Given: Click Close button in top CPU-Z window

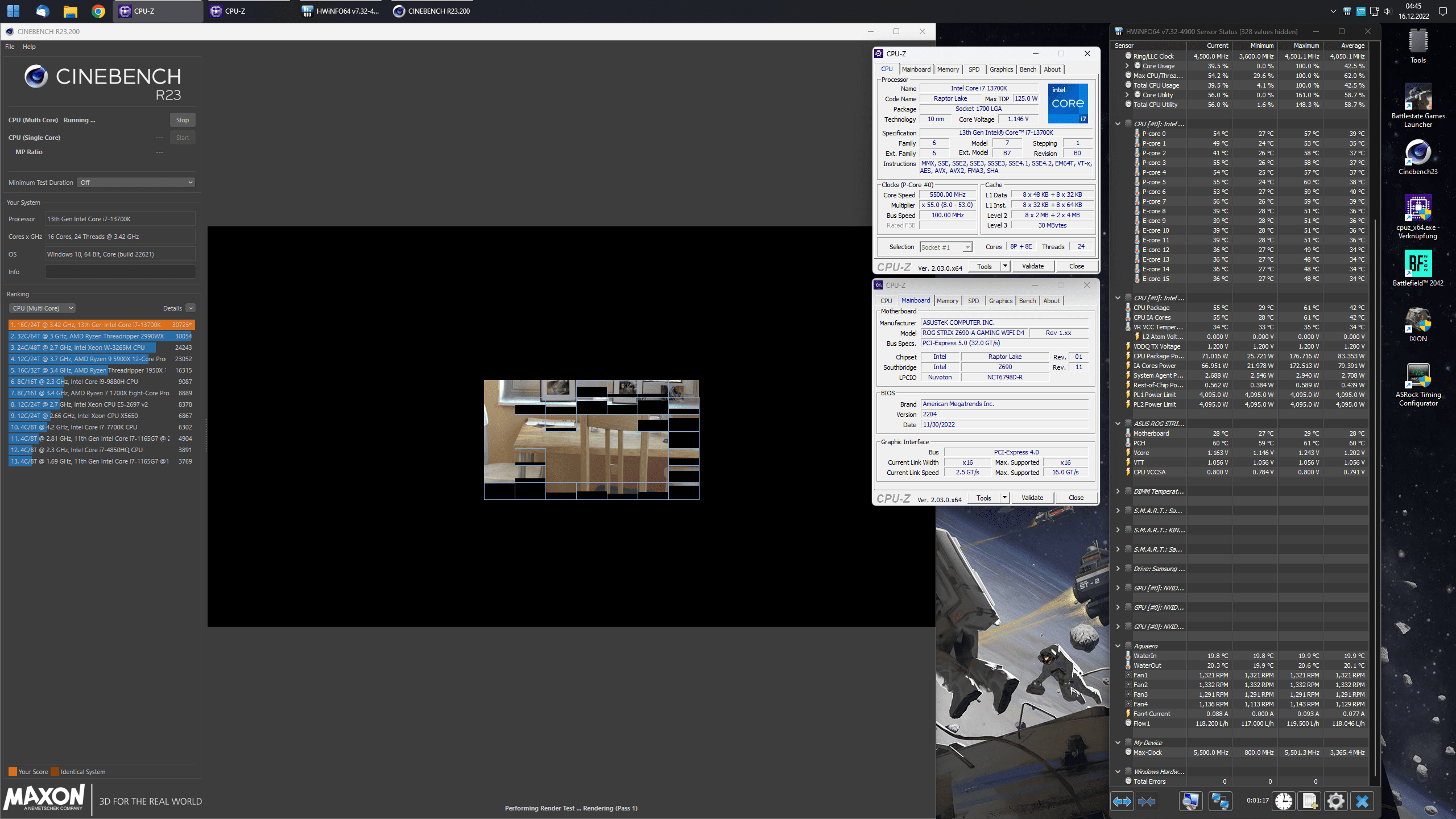Looking at the screenshot, I should click(1077, 266).
